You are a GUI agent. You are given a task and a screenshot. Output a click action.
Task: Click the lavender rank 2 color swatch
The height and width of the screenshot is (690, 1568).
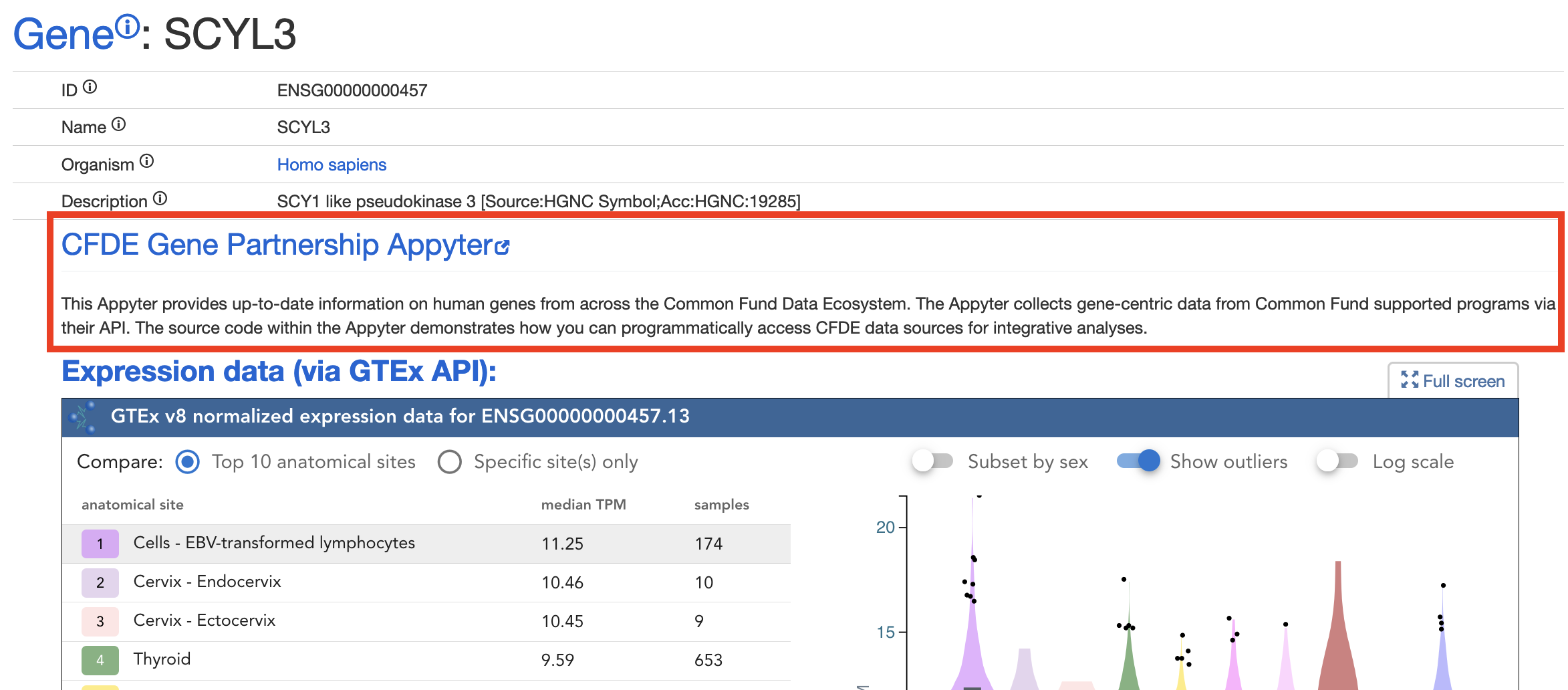click(x=100, y=582)
